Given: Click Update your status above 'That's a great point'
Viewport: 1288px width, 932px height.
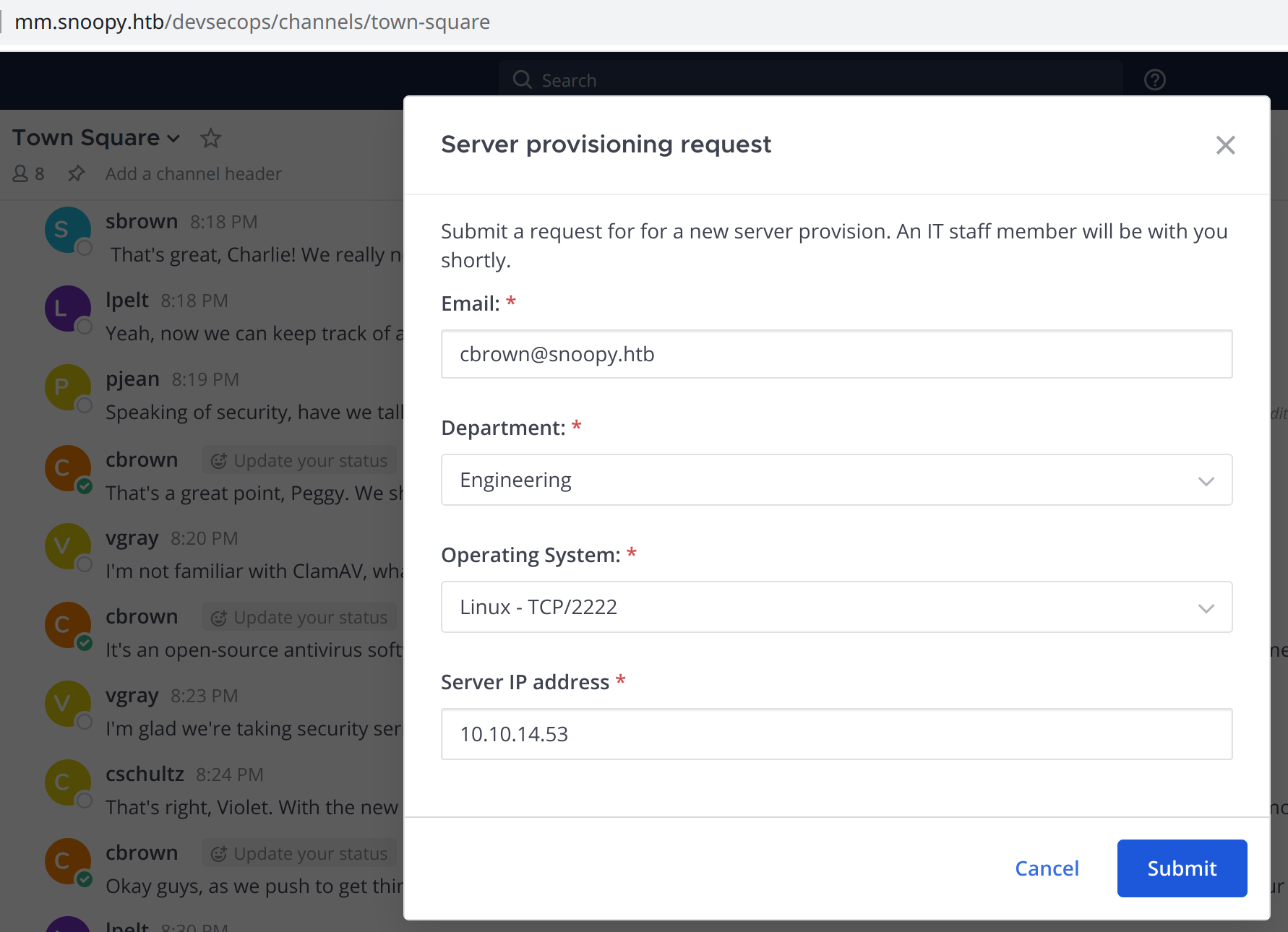Looking at the screenshot, I should pos(299,460).
